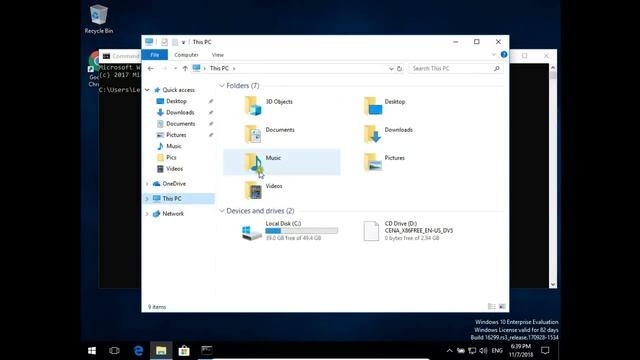Select CD Drive (D:) icon
The image size is (640, 360).
pyautogui.click(x=371, y=231)
